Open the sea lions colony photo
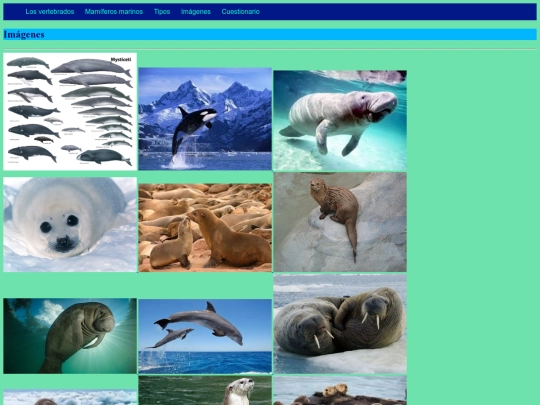540x405 pixels. click(205, 228)
